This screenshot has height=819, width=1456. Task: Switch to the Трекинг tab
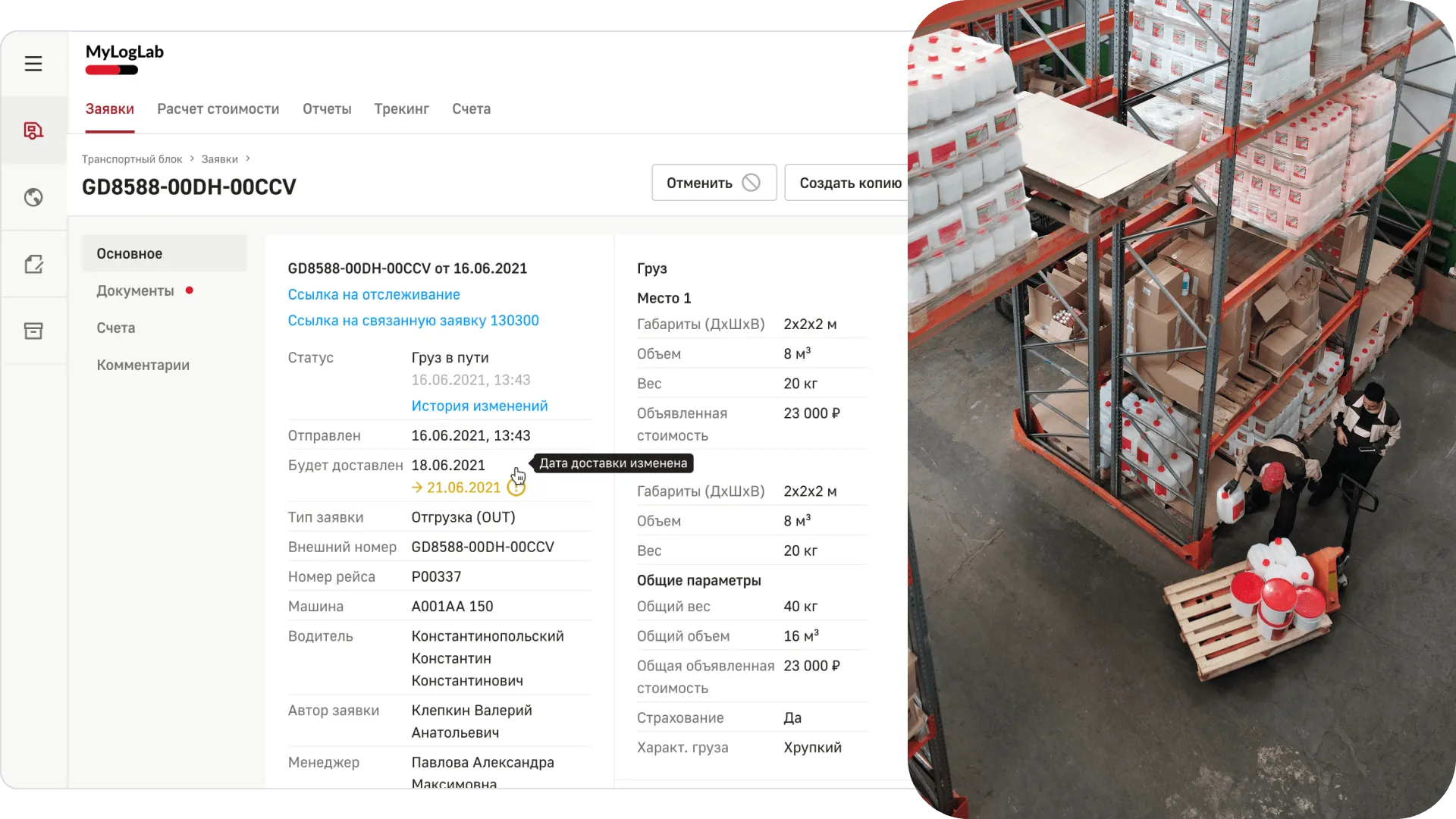[401, 108]
